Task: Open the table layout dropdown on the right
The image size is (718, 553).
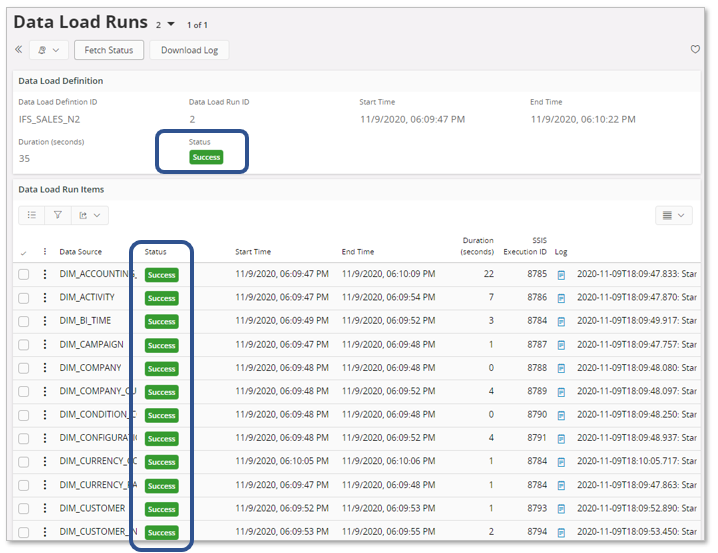Action: pyautogui.click(x=673, y=215)
